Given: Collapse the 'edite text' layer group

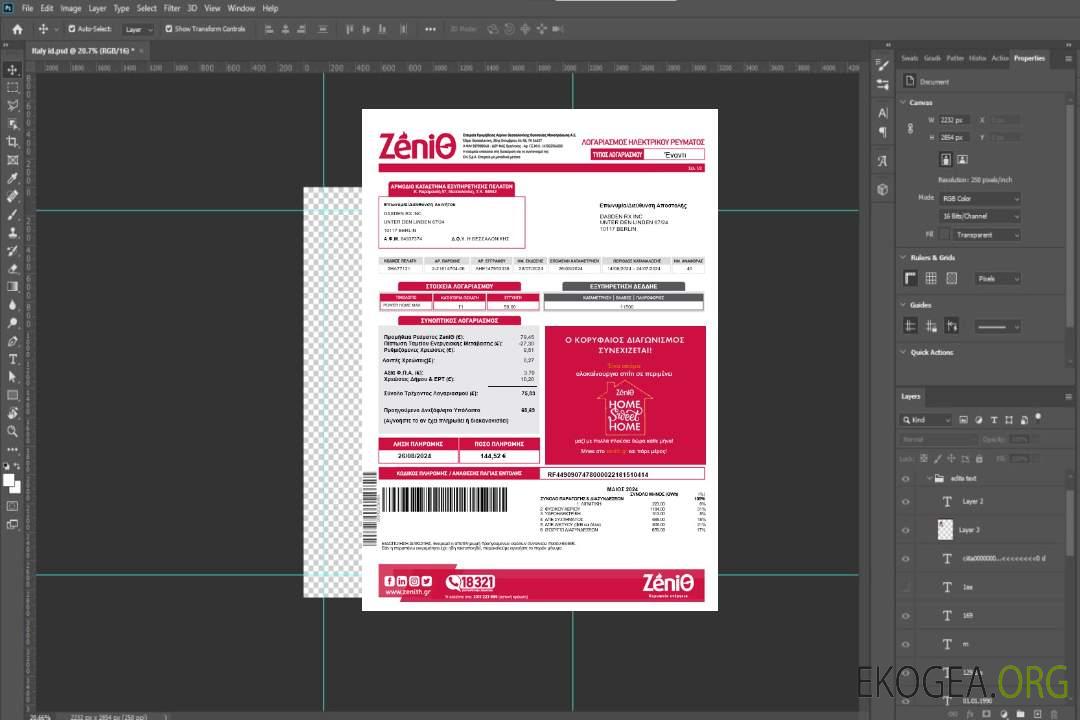Looking at the screenshot, I should pyautogui.click(x=929, y=478).
